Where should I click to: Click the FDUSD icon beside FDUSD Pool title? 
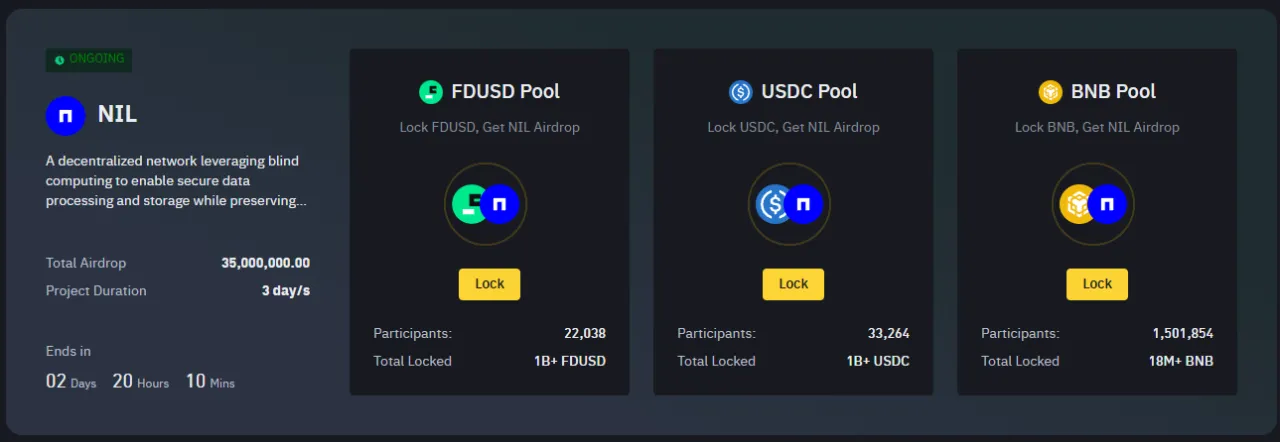430,92
